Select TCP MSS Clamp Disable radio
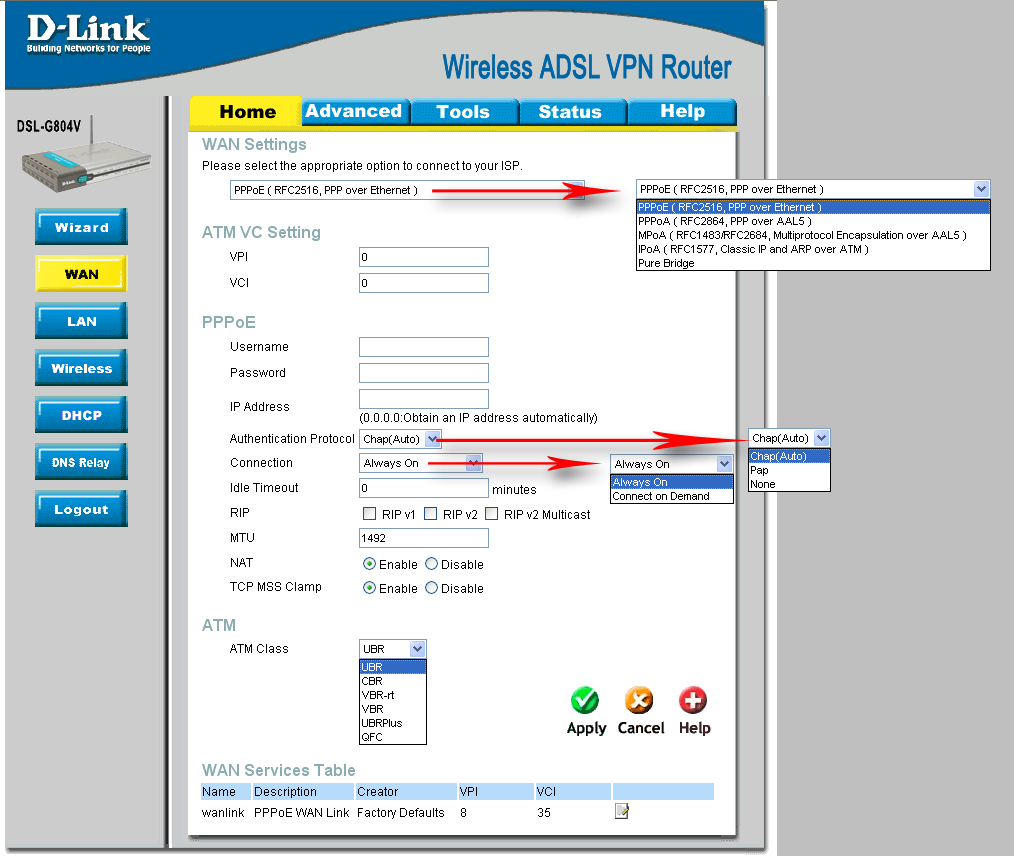This screenshot has height=856, width=1014. (x=431, y=588)
